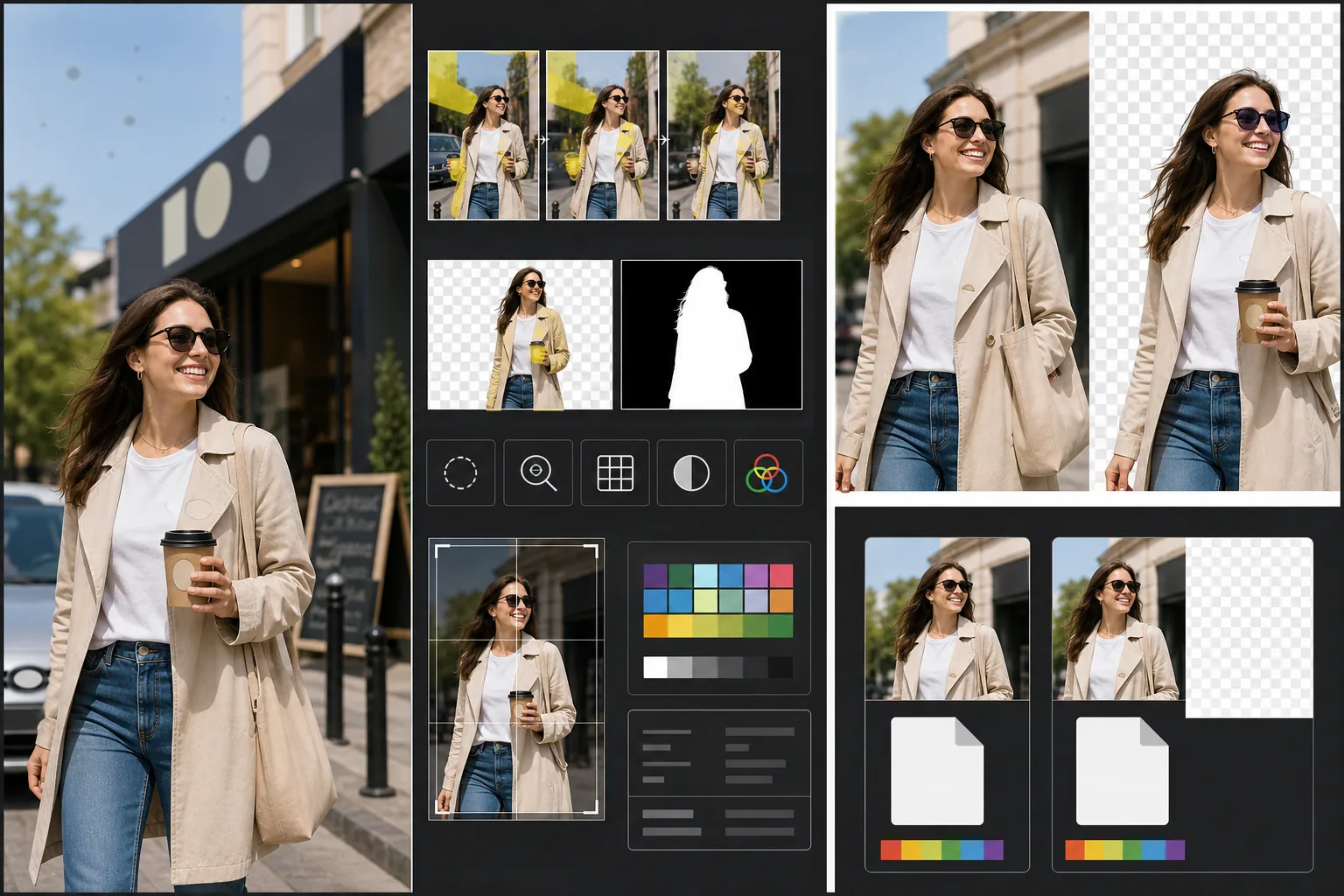Image resolution: width=1344 pixels, height=896 pixels.
Task: Click the large original street photo with chalkboard sign
Action: [206, 448]
